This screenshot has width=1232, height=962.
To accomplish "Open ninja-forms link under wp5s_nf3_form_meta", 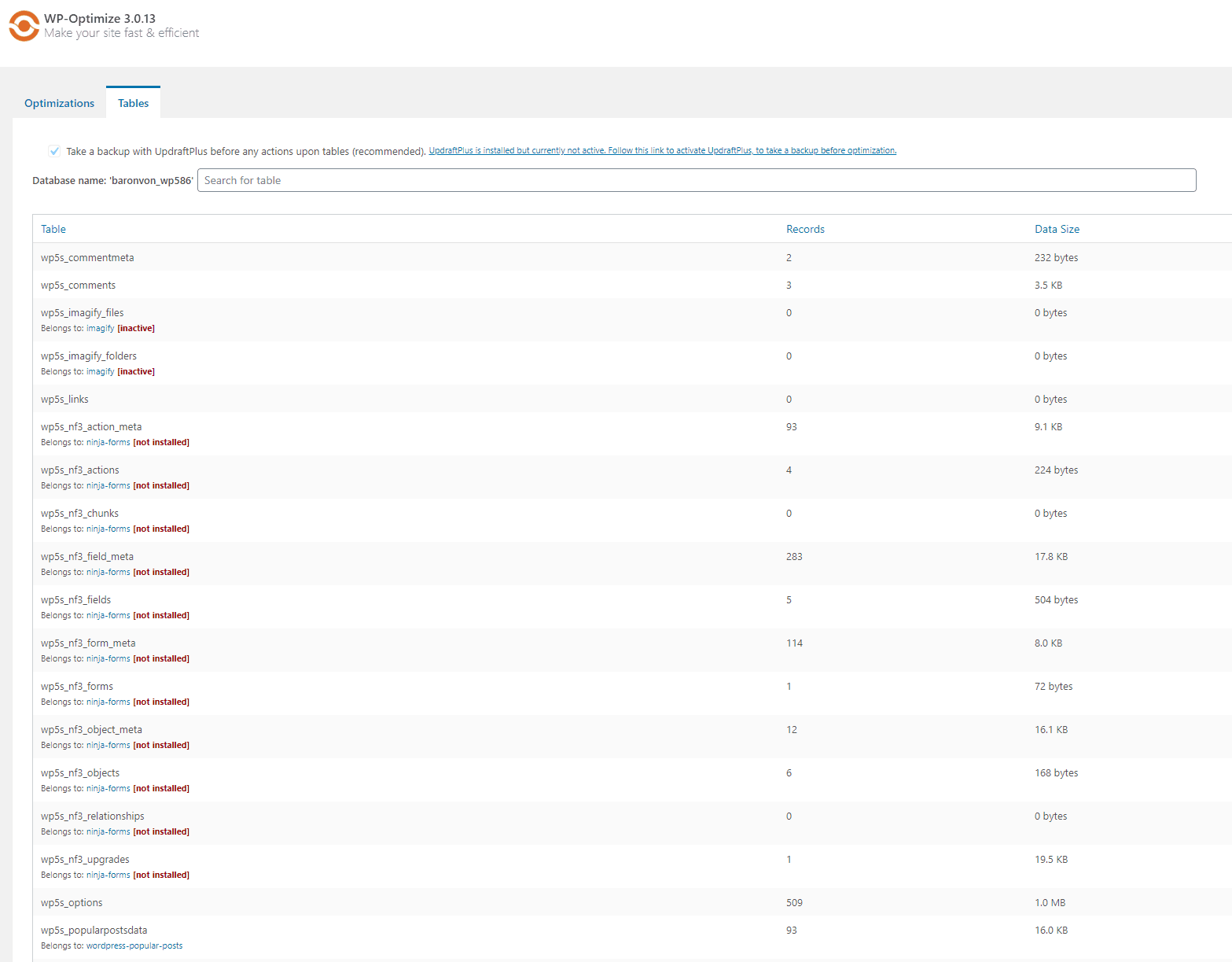I will [108, 658].
